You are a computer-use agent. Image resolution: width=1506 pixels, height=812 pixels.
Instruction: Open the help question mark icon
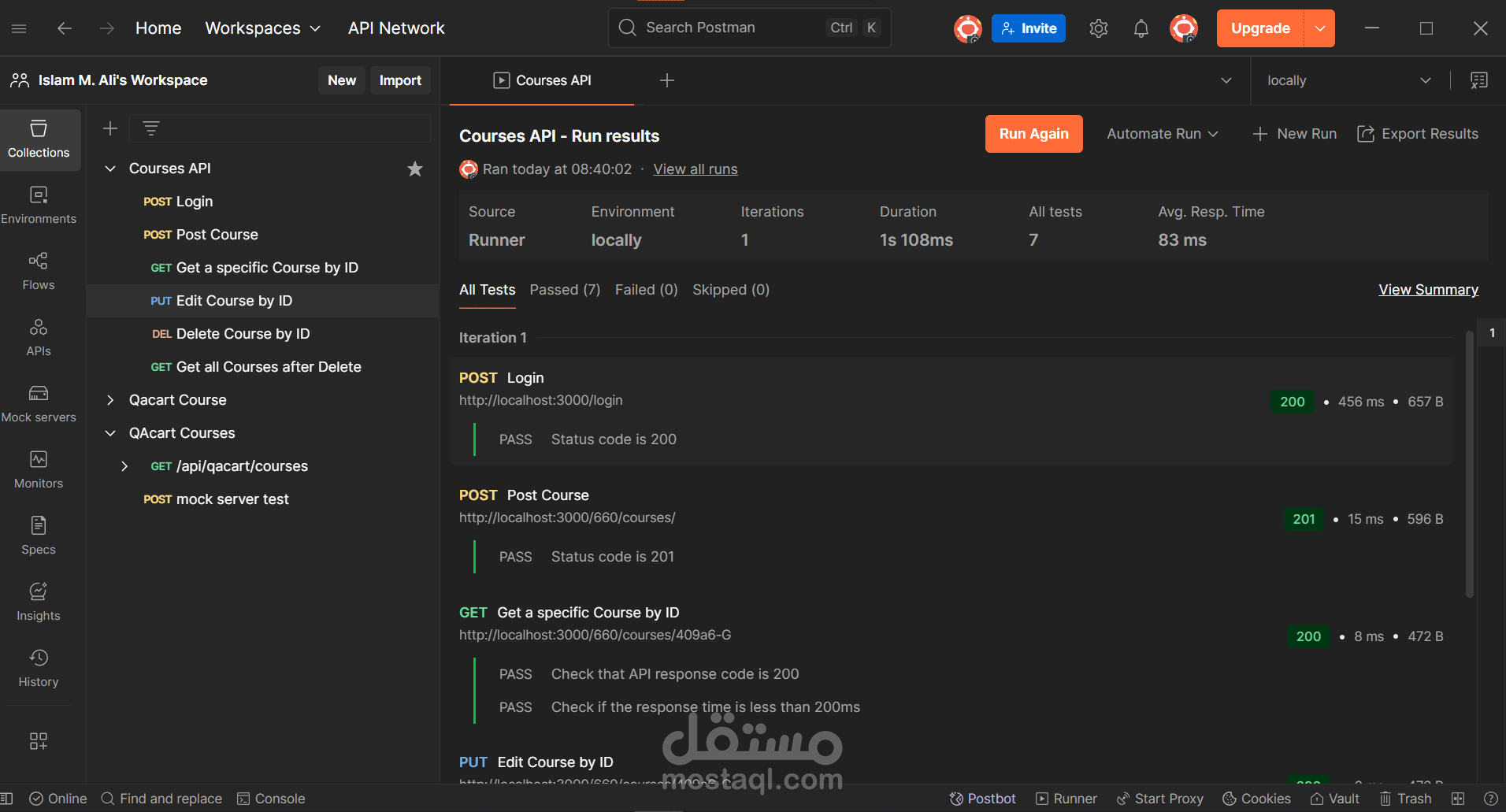pos(1490,799)
